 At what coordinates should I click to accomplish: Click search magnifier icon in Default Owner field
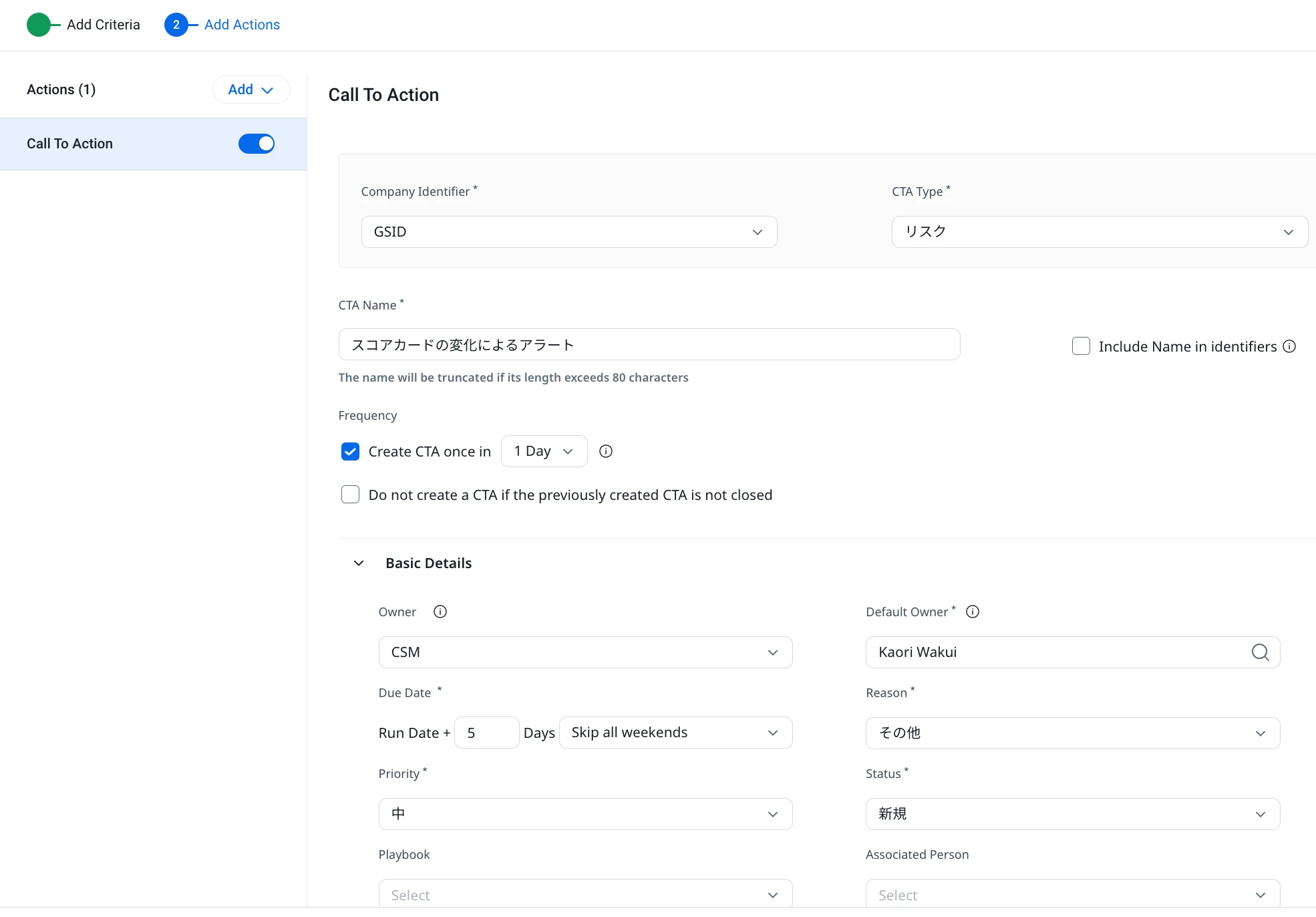tap(1260, 652)
